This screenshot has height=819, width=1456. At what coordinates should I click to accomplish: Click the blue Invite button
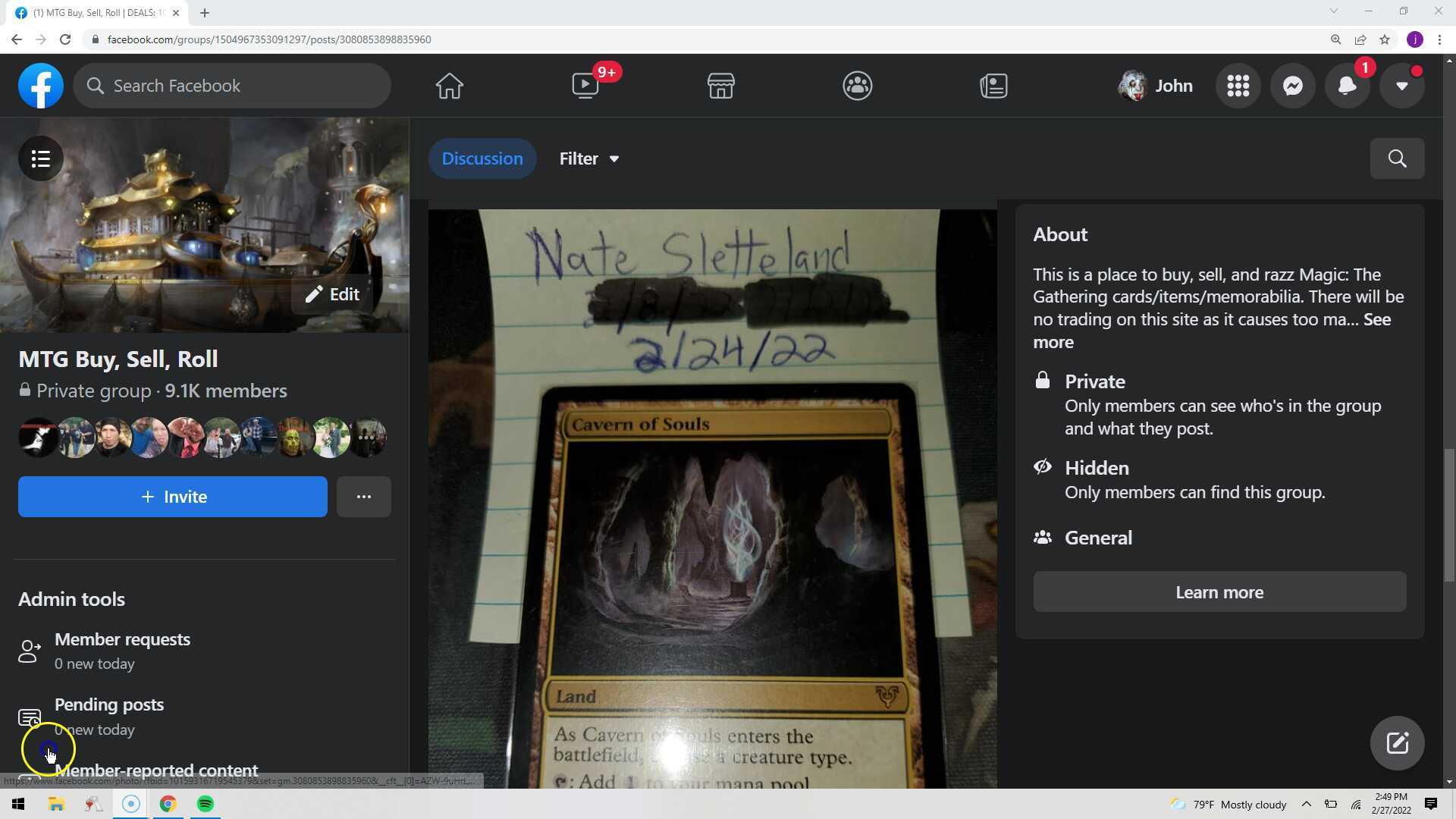[x=173, y=497]
